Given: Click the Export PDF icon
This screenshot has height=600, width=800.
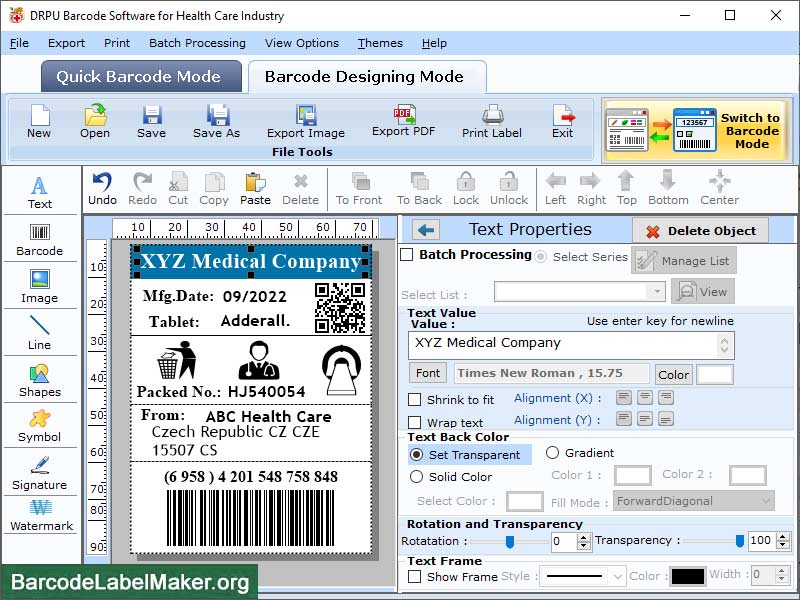Looking at the screenshot, I should (404, 119).
